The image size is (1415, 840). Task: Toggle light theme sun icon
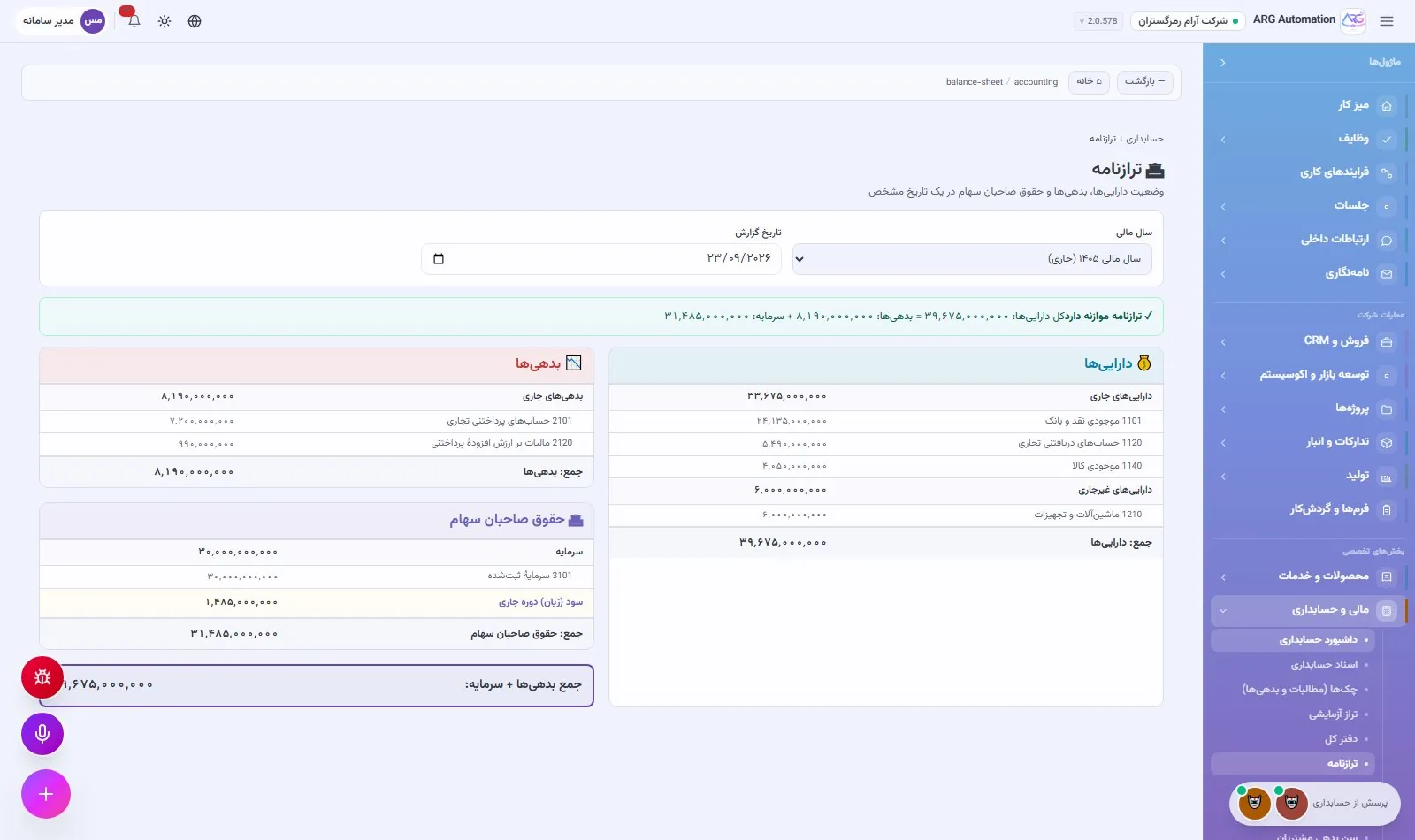[164, 21]
